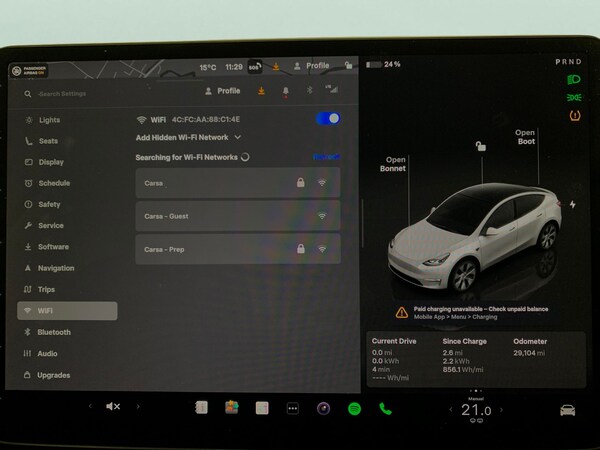Tap the Since Charge trip card
This screenshot has width=600, height=450.
pyautogui.click(x=465, y=355)
